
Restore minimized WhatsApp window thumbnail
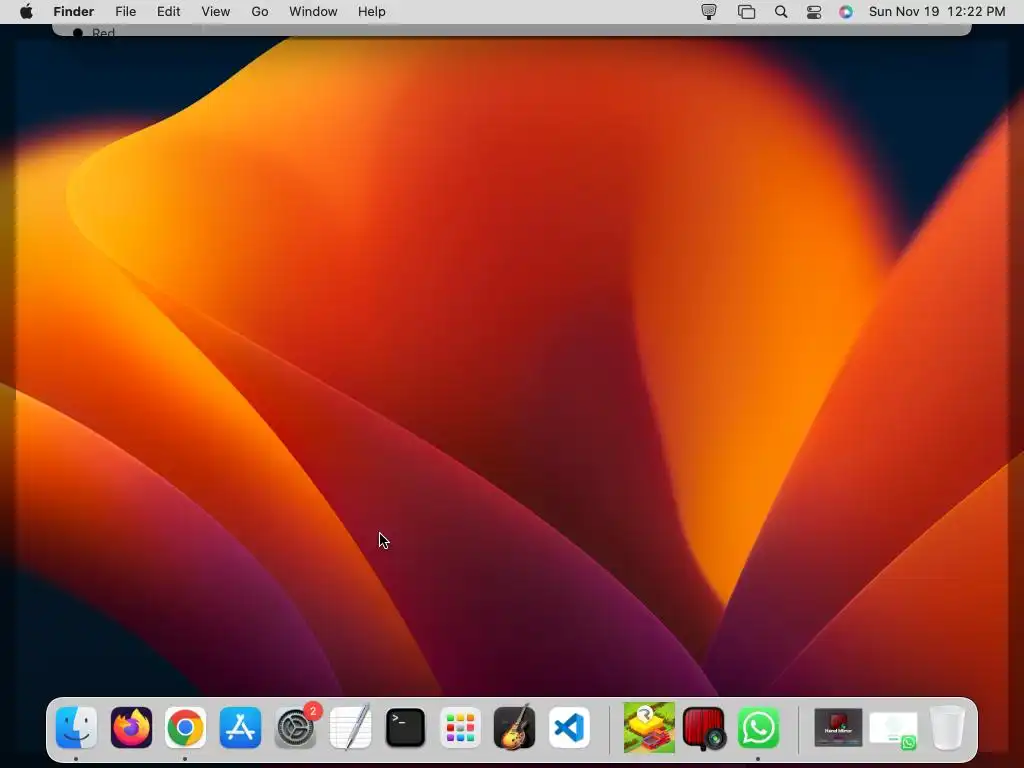(x=893, y=729)
